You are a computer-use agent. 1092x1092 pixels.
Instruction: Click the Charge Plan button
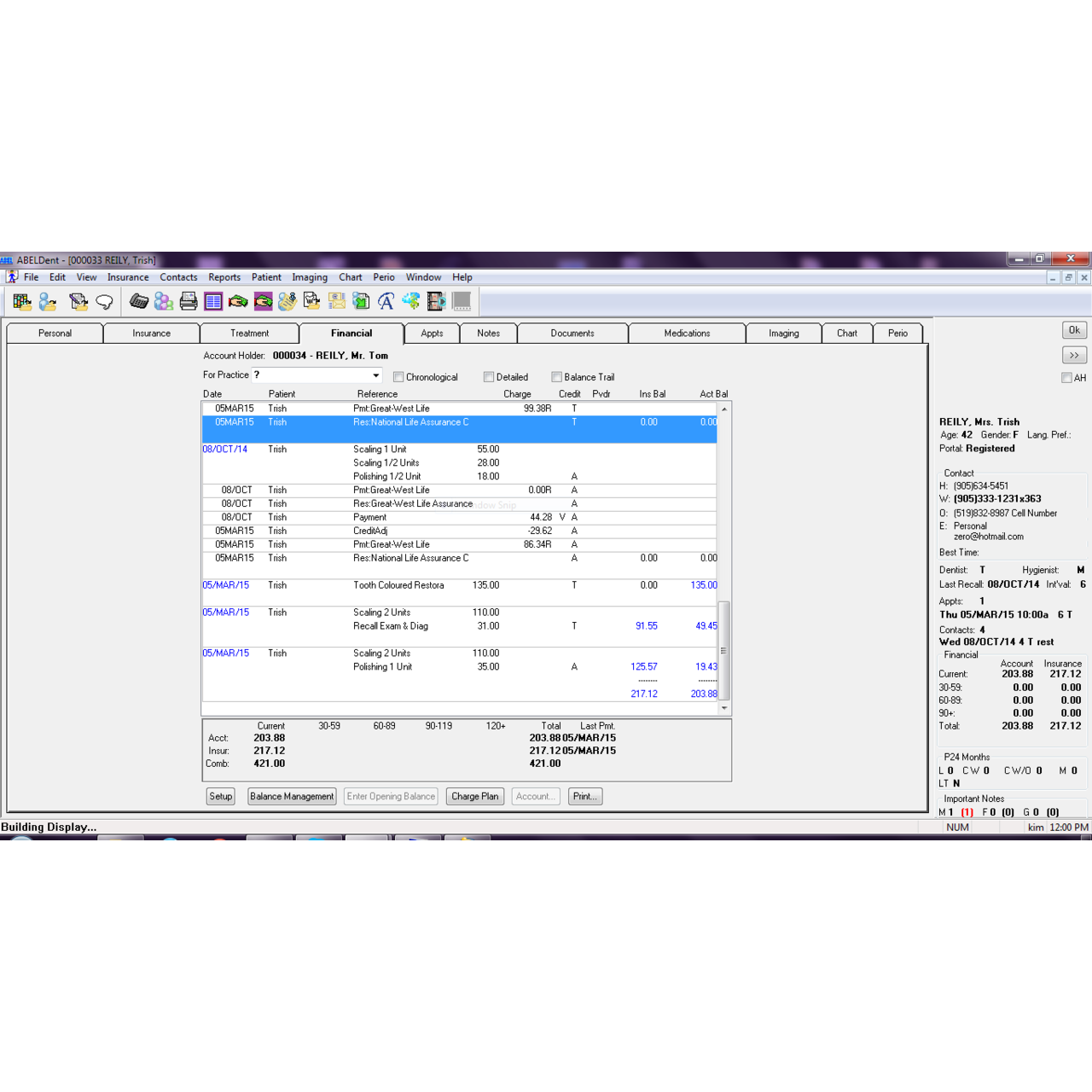(474, 796)
